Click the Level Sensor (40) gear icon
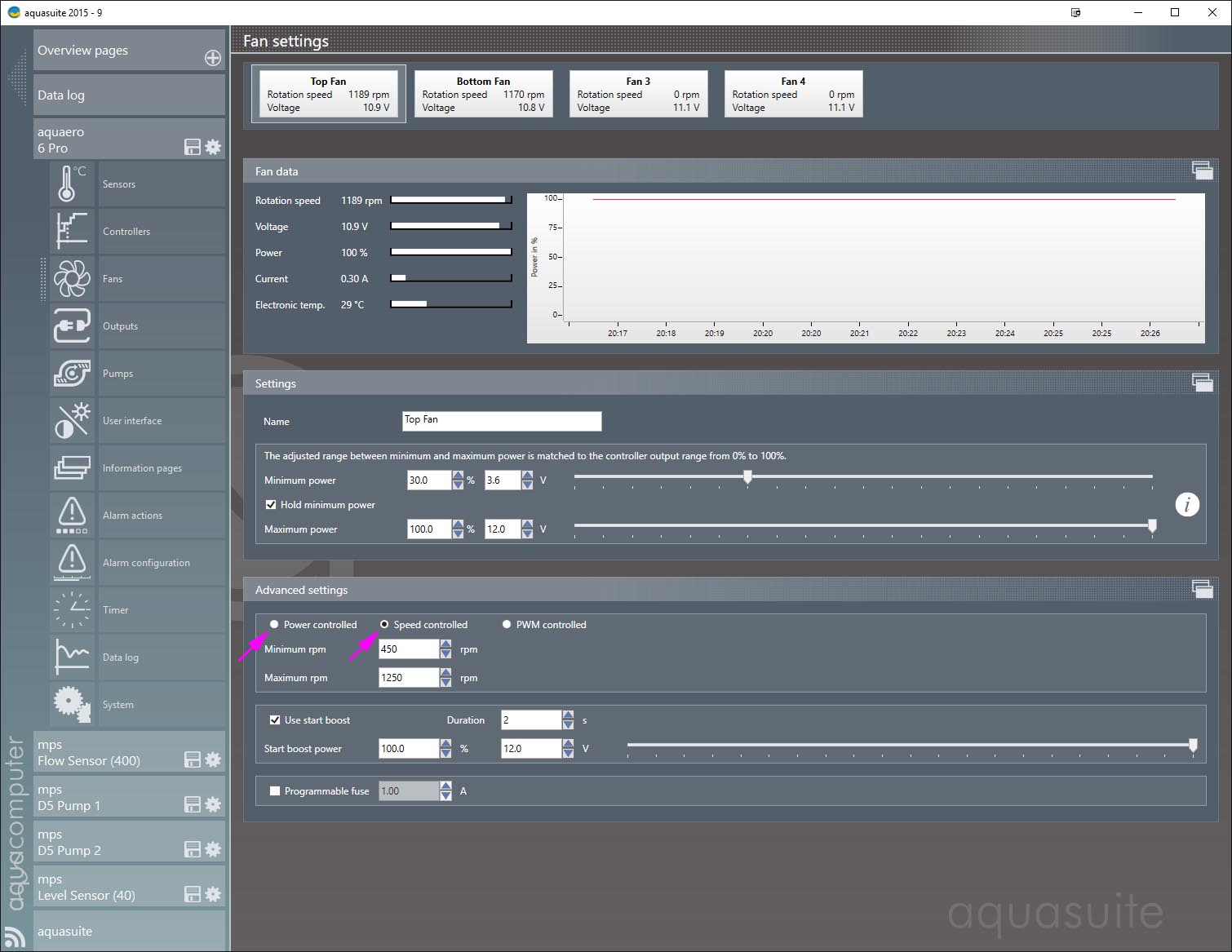Image resolution: width=1232 pixels, height=952 pixels. point(213,894)
